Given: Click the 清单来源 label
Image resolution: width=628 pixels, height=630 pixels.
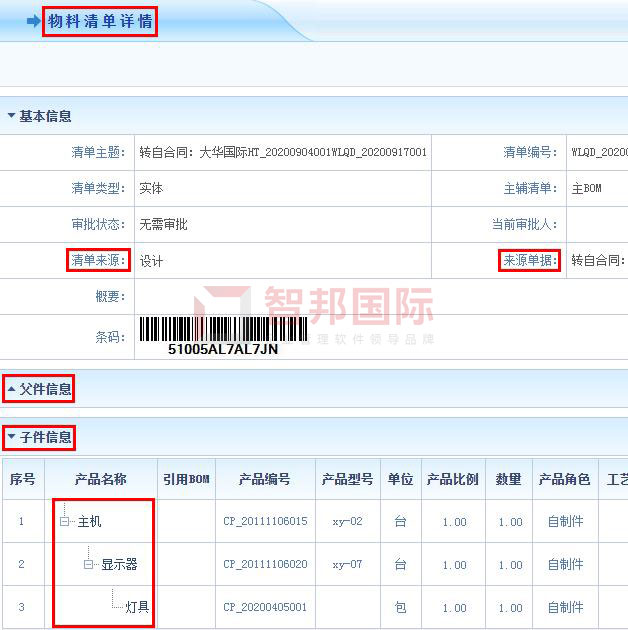Looking at the screenshot, I should 98,260.
